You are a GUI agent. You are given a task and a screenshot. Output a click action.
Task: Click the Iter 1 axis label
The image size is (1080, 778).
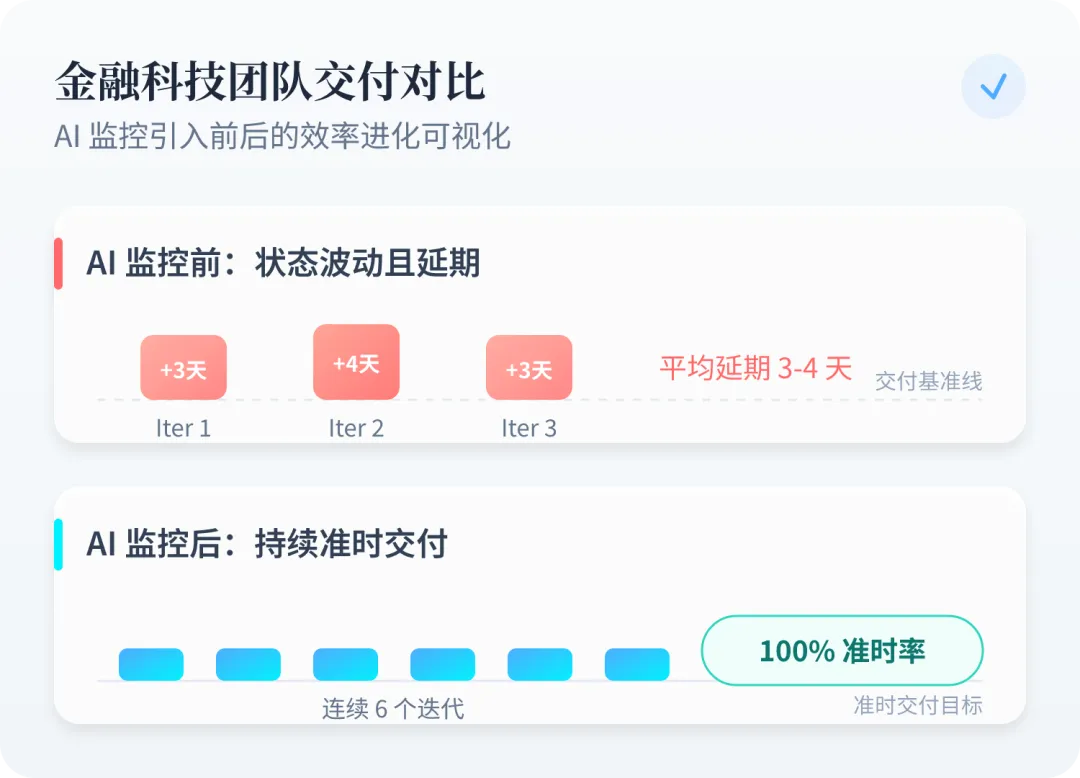click(183, 429)
